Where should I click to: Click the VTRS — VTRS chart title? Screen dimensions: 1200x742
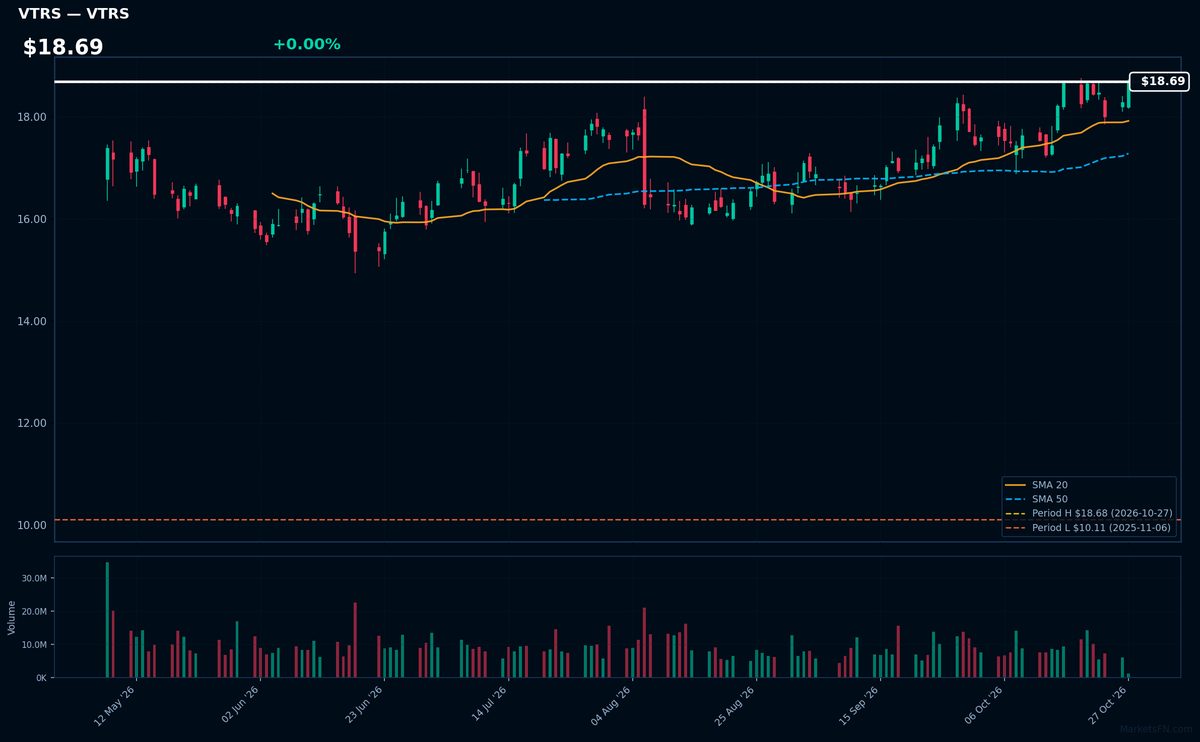pyautogui.click(x=73, y=14)
